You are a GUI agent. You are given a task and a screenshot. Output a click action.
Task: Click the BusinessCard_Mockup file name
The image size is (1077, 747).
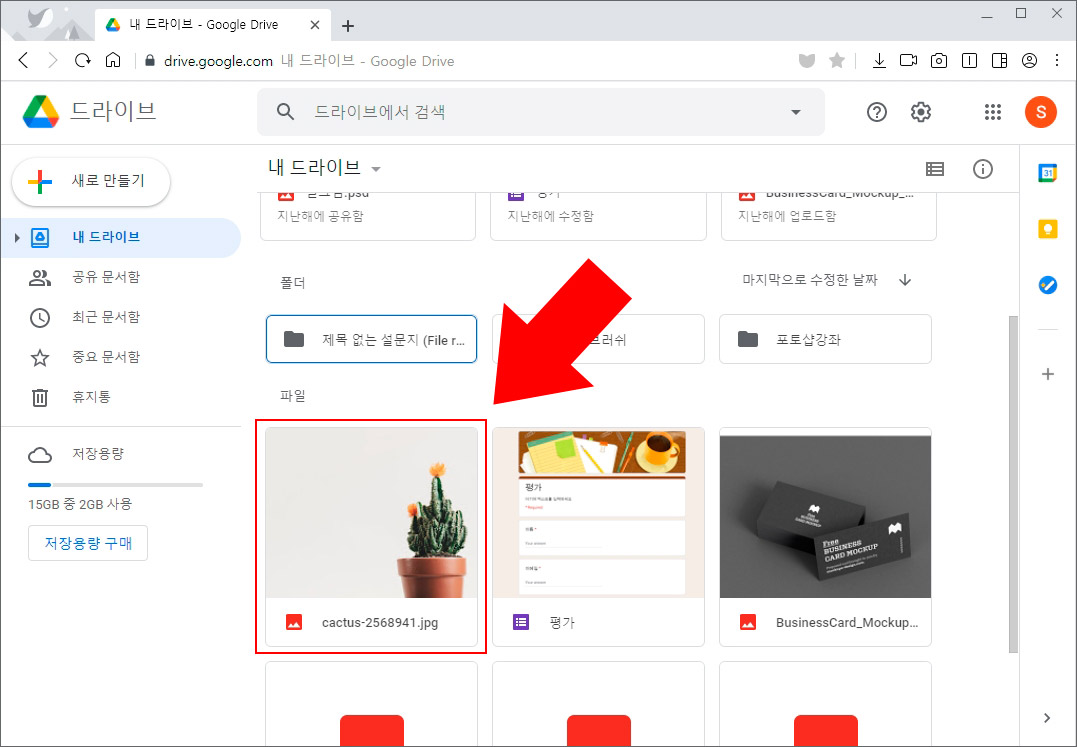[847, 623]
